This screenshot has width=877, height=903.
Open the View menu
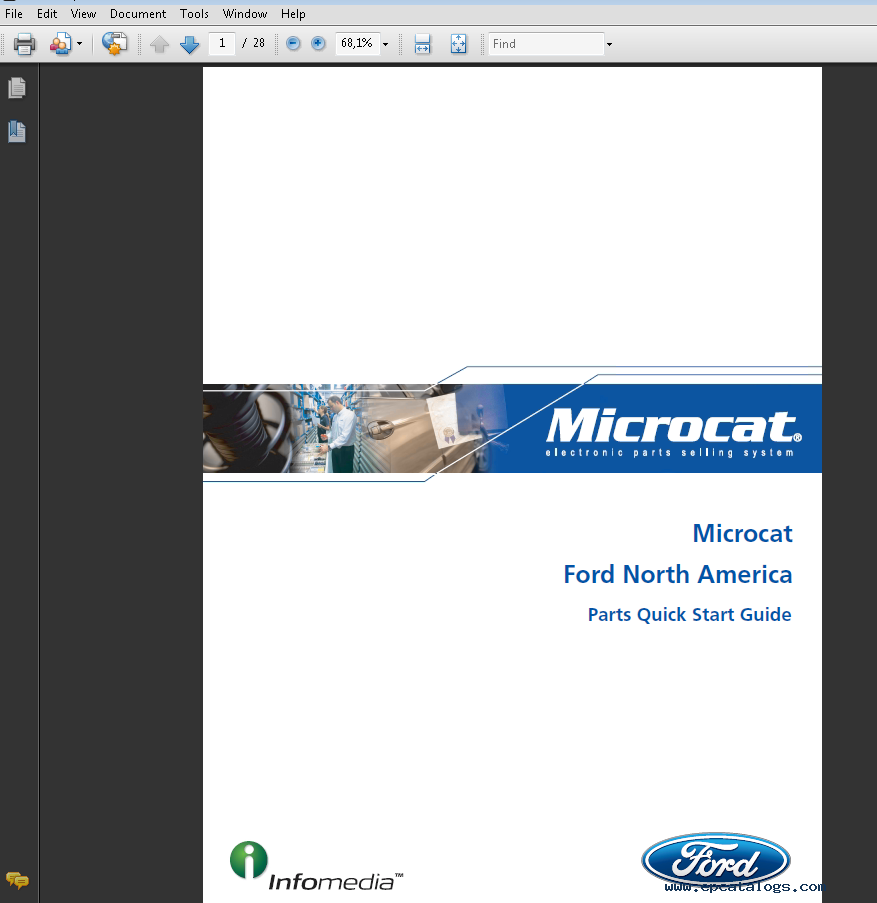coord(83,14)
